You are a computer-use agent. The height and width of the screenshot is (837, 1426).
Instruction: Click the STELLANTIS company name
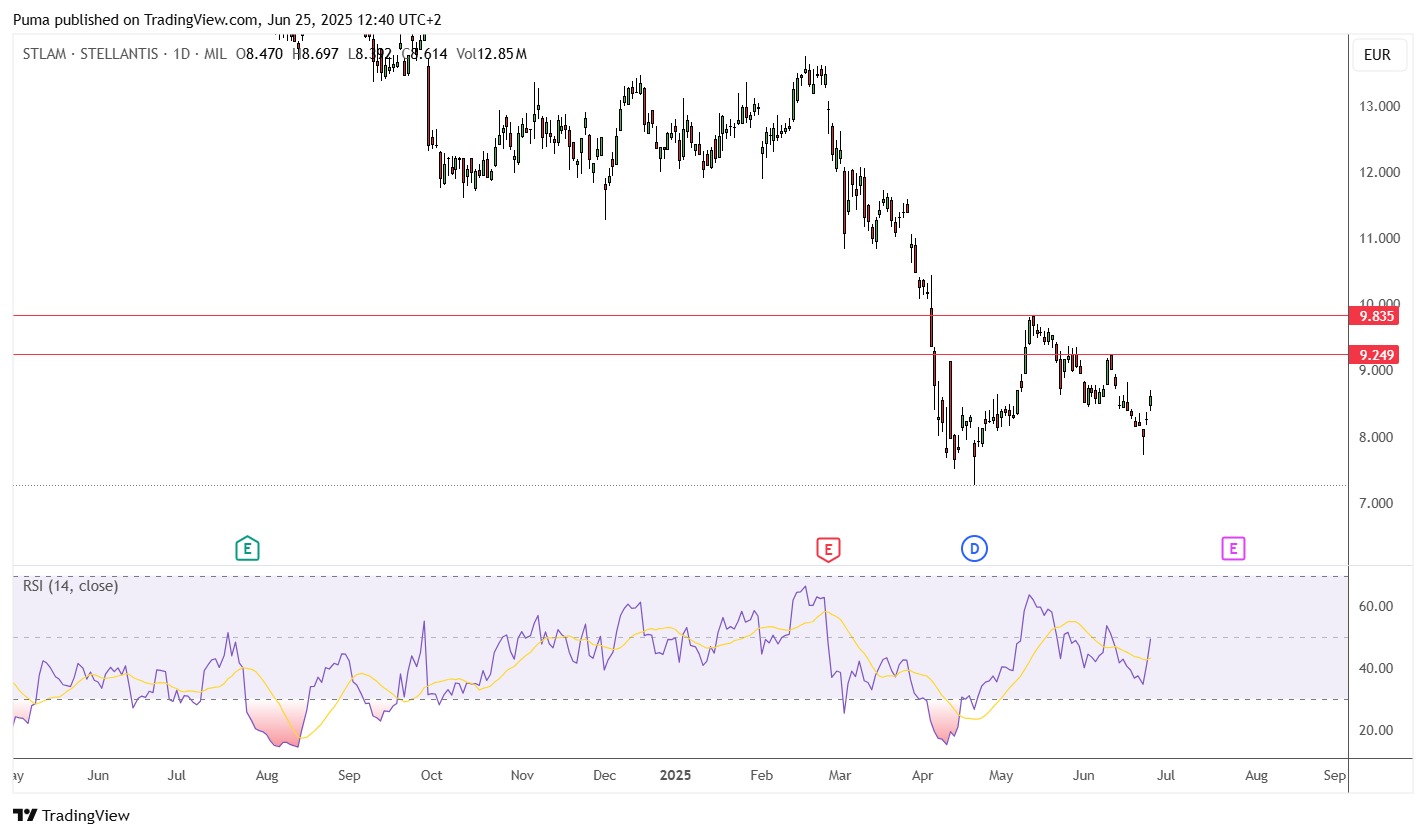point(119,54)
